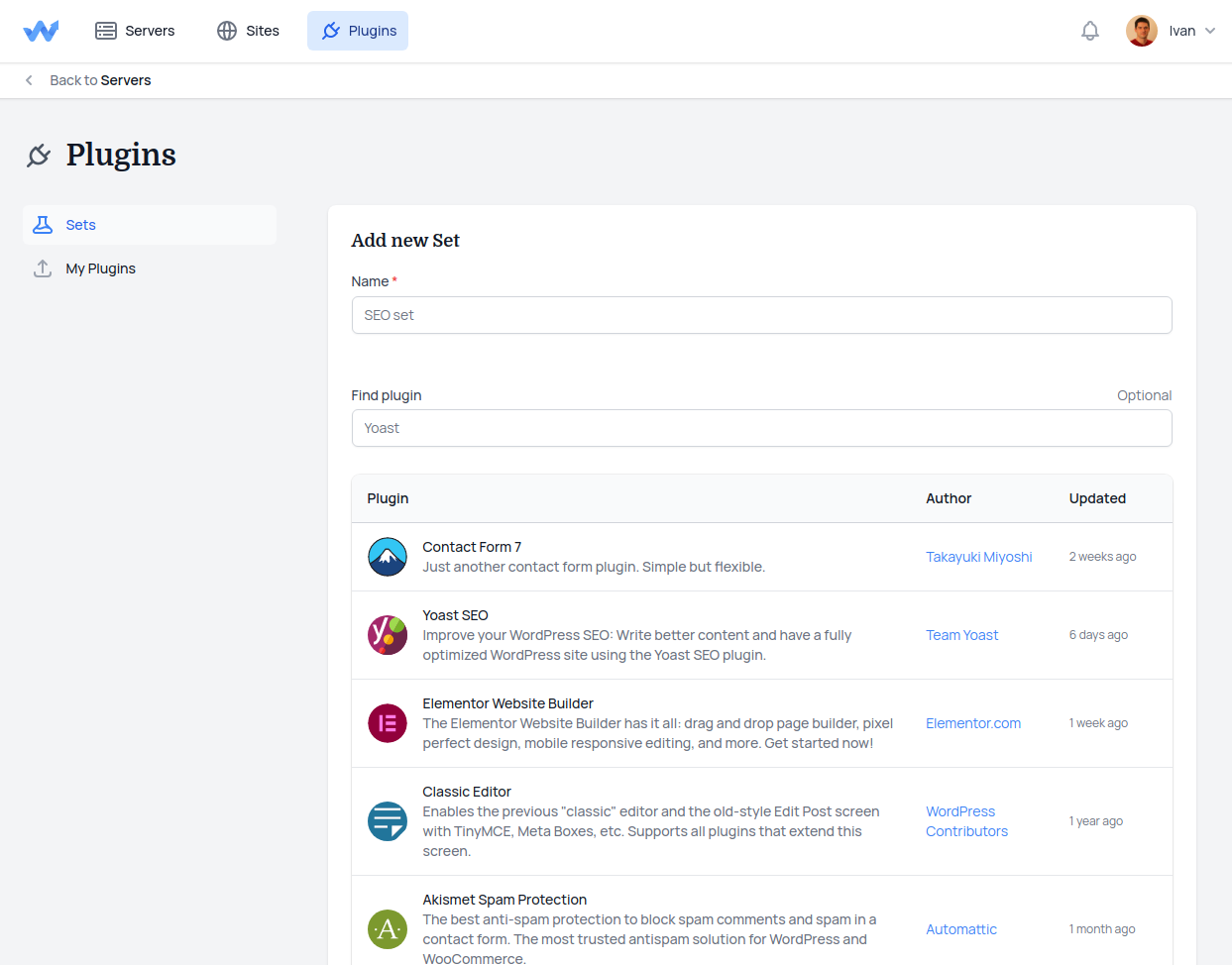Select the Classic Editor plugin title
The height and width of the screenshot is (965, 1232).
point(467,792)
